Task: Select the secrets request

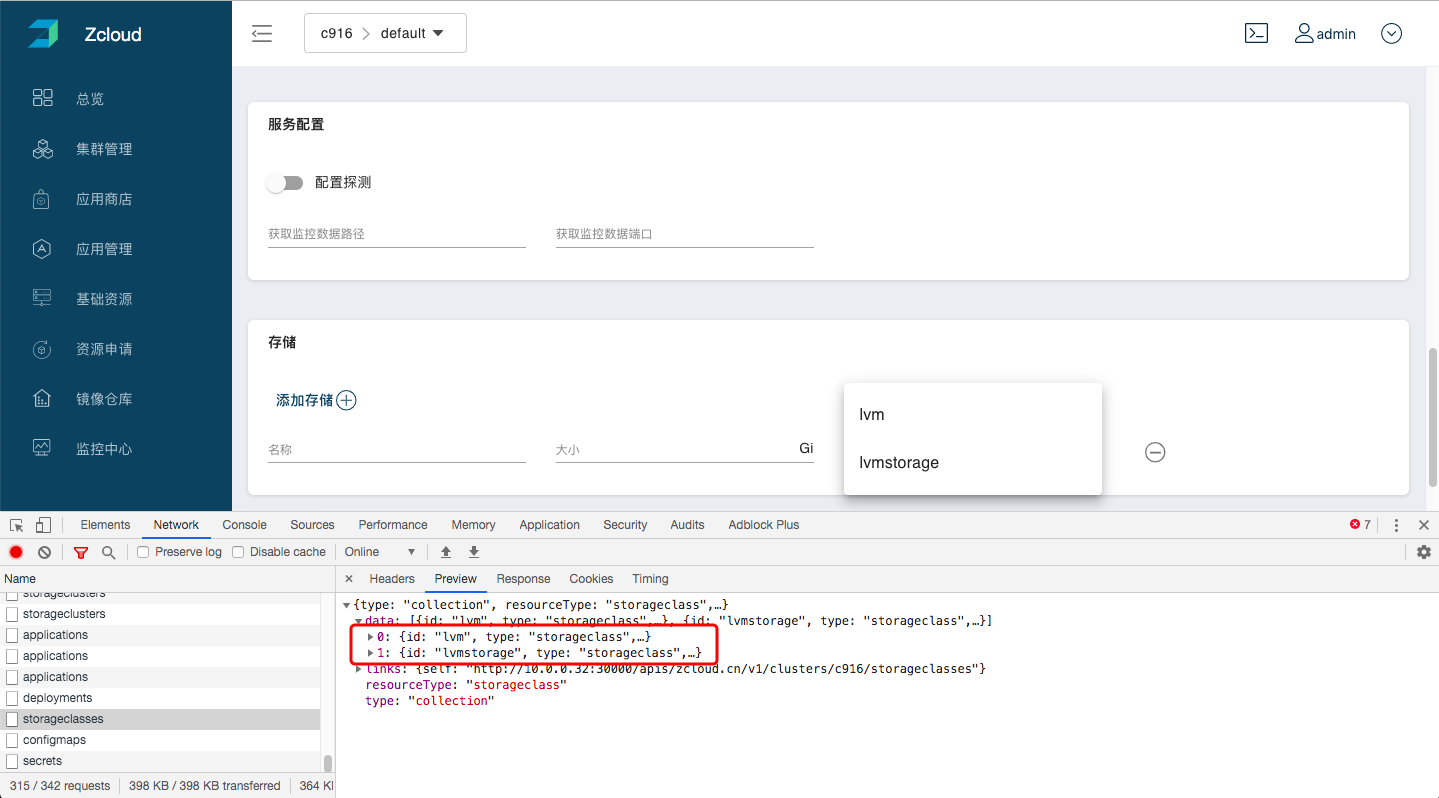Action: pos(160,761)
